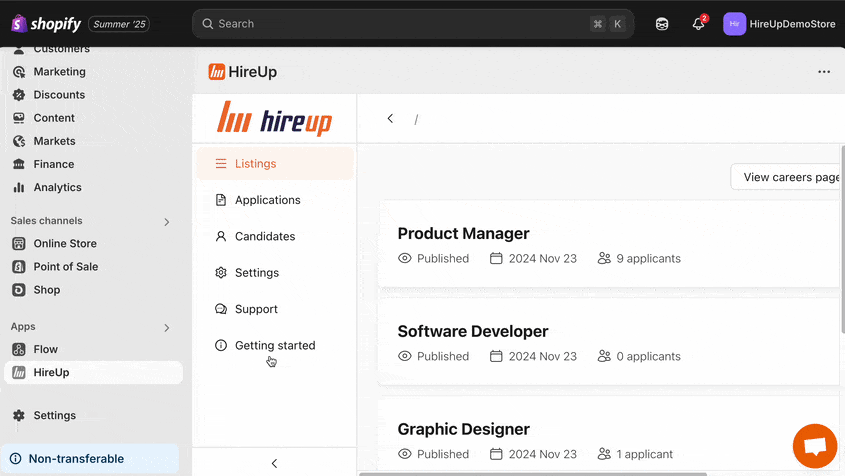Viewport: 845px width, 476px height.
Task: Select Applications in HireUp menu
Action: (267, 200)
